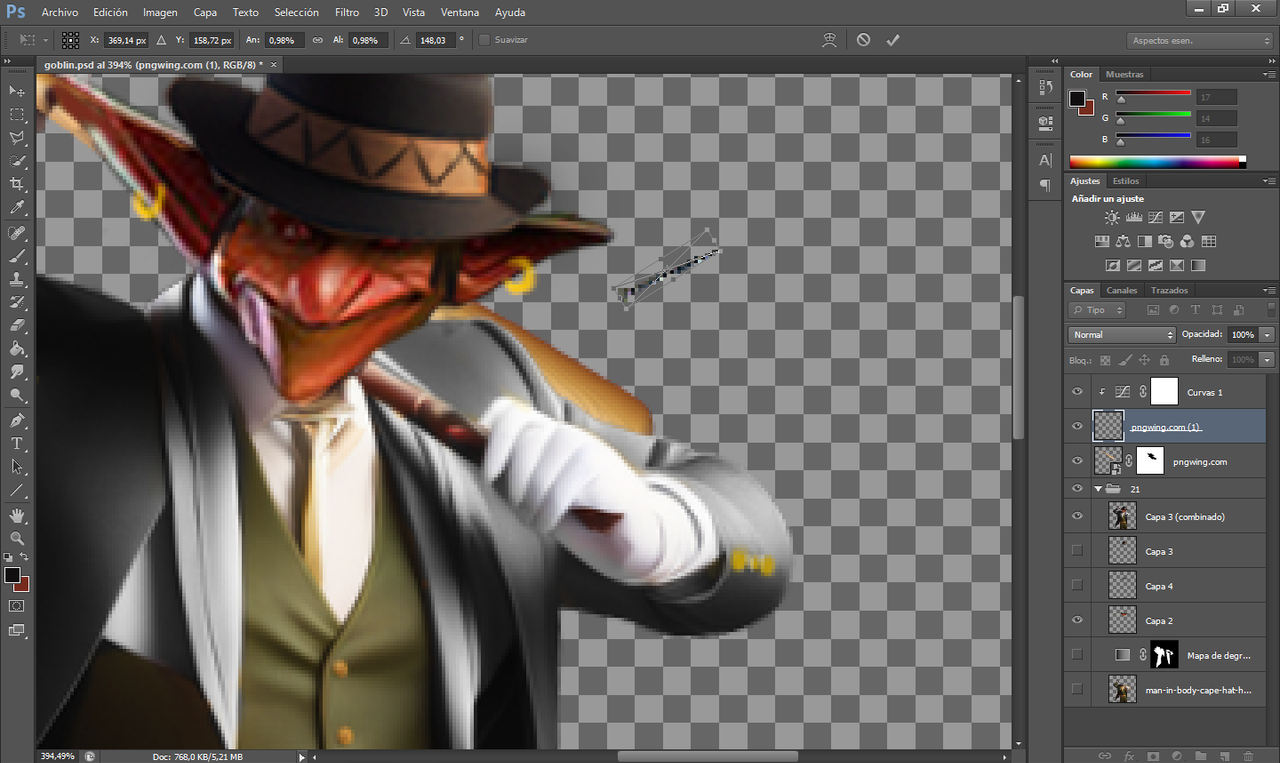
Task: Select the Brush tool
Action: (x=17, y=256)
